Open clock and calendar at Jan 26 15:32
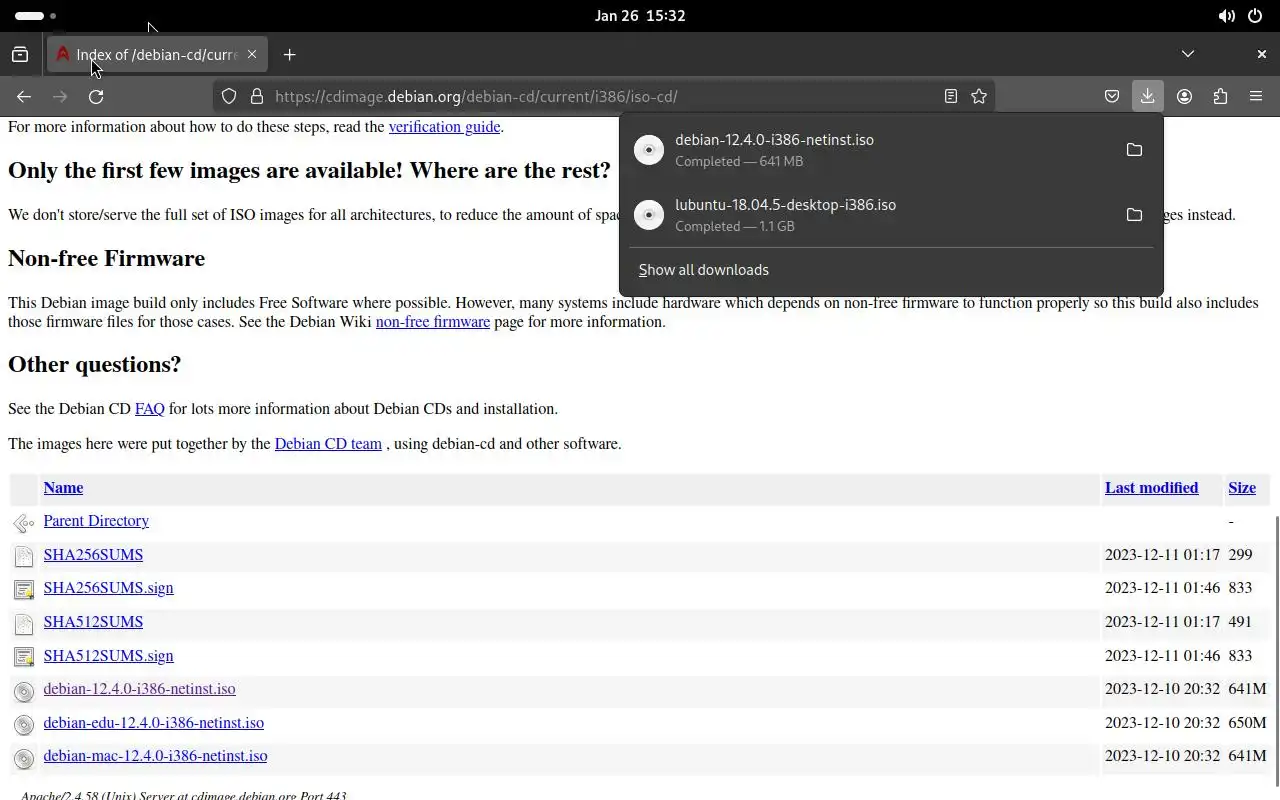 pyautogui.click(x=640, y=16)
